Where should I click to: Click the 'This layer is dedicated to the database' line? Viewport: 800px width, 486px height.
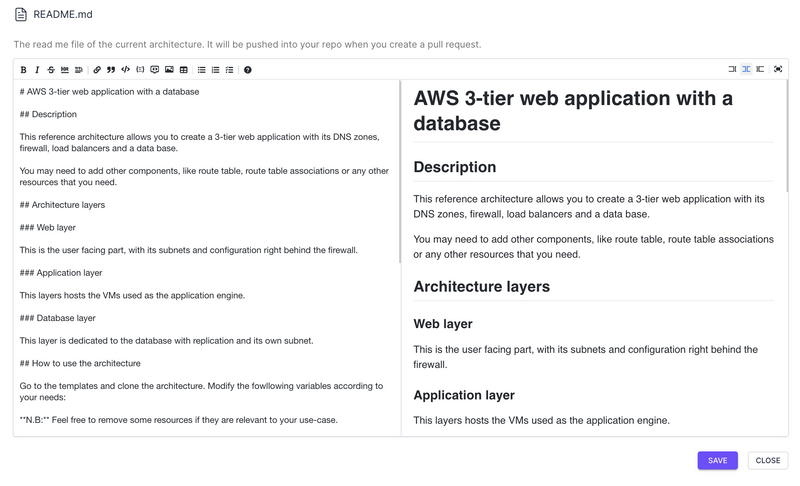pyautogui.click(x=166, y=341)
